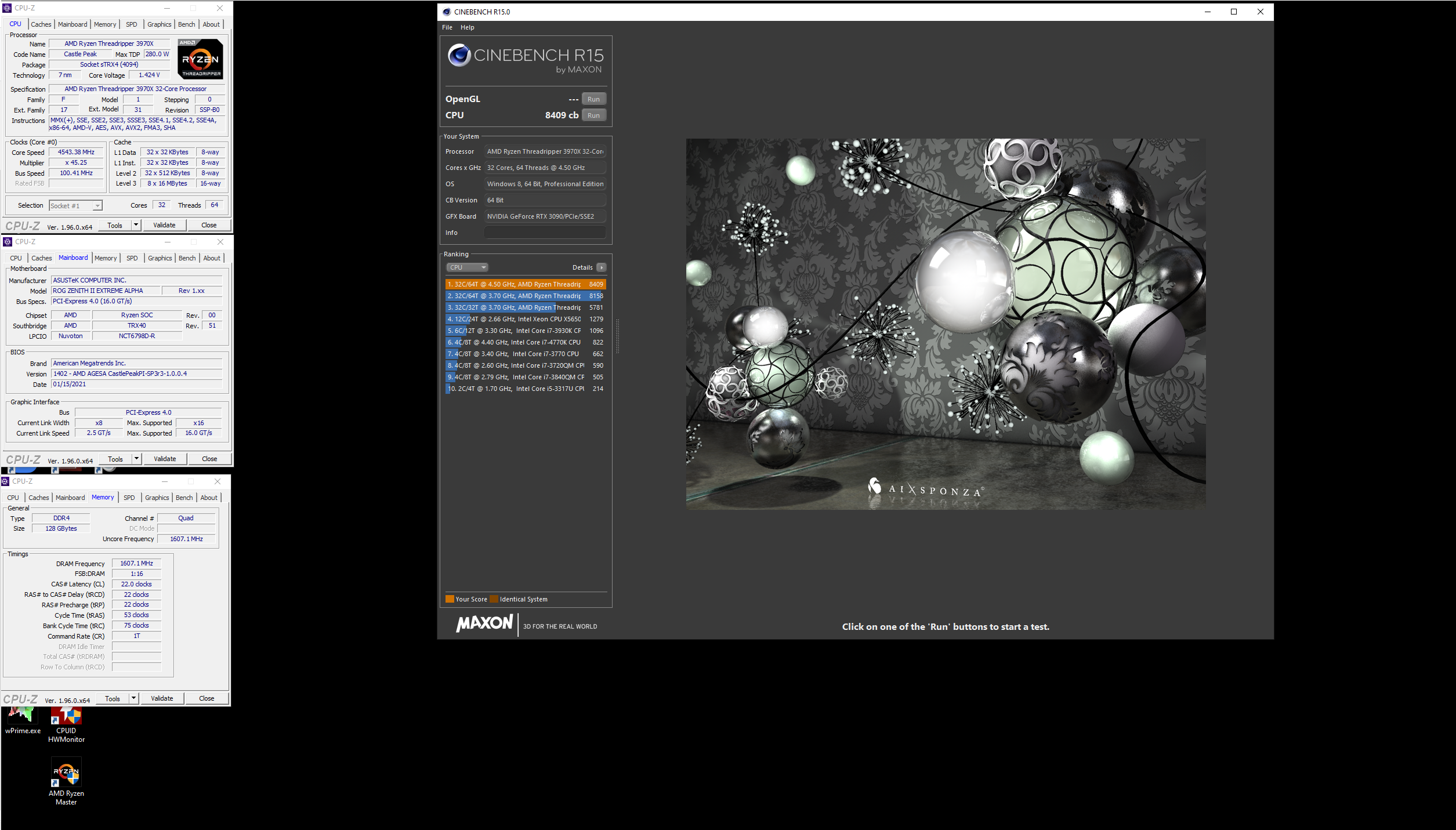Click the Identical System legend swatch

click(494, 599)
